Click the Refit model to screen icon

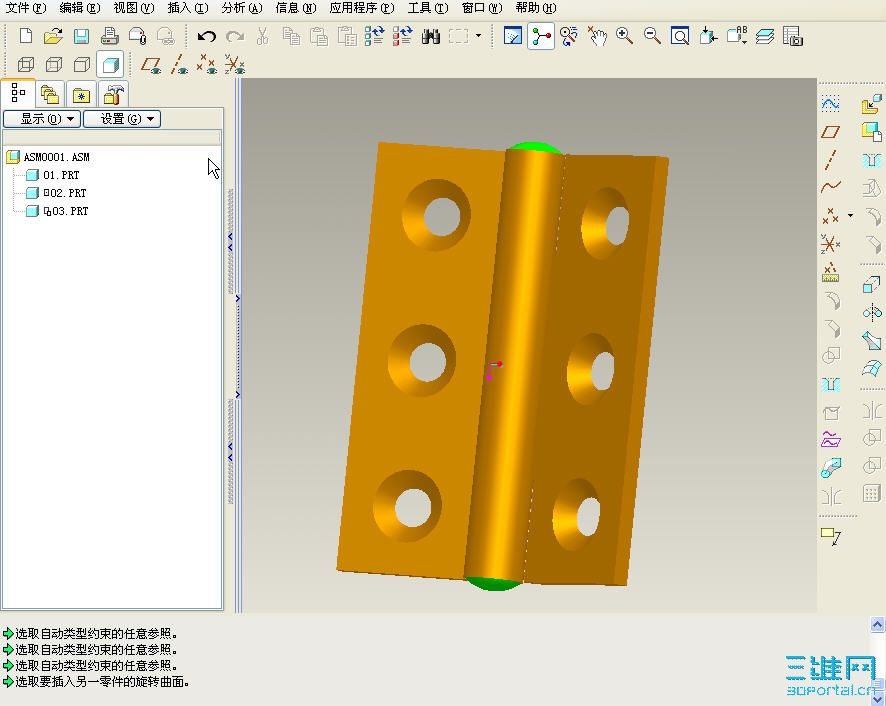[x=680, y=36]
